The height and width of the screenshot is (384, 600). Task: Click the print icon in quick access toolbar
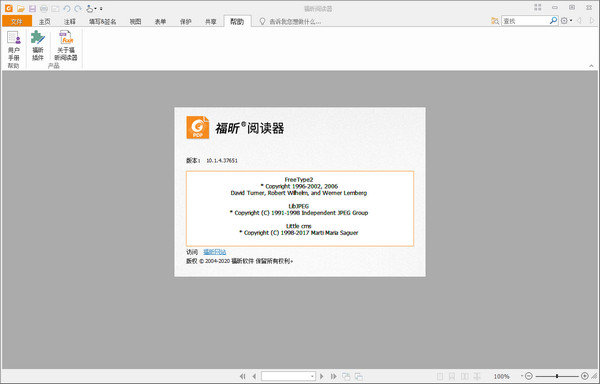click(x=44, y=8)
